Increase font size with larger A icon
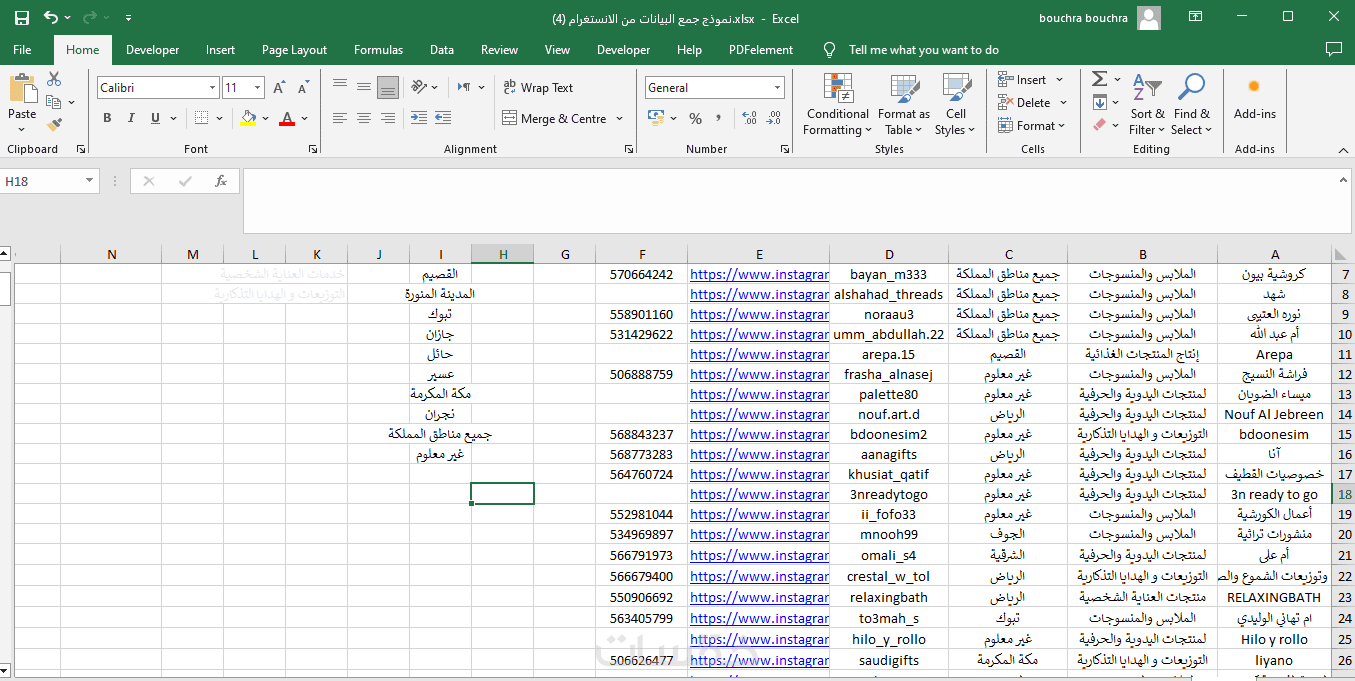 [281, 88]
